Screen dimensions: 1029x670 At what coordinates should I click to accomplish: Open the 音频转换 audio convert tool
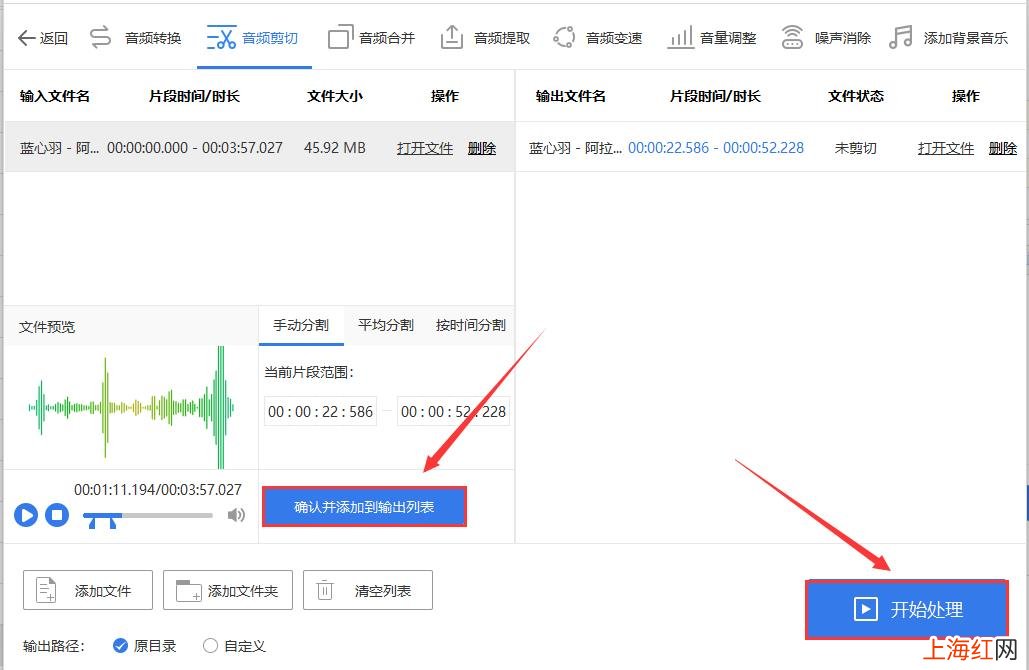[x=135, y=38]
